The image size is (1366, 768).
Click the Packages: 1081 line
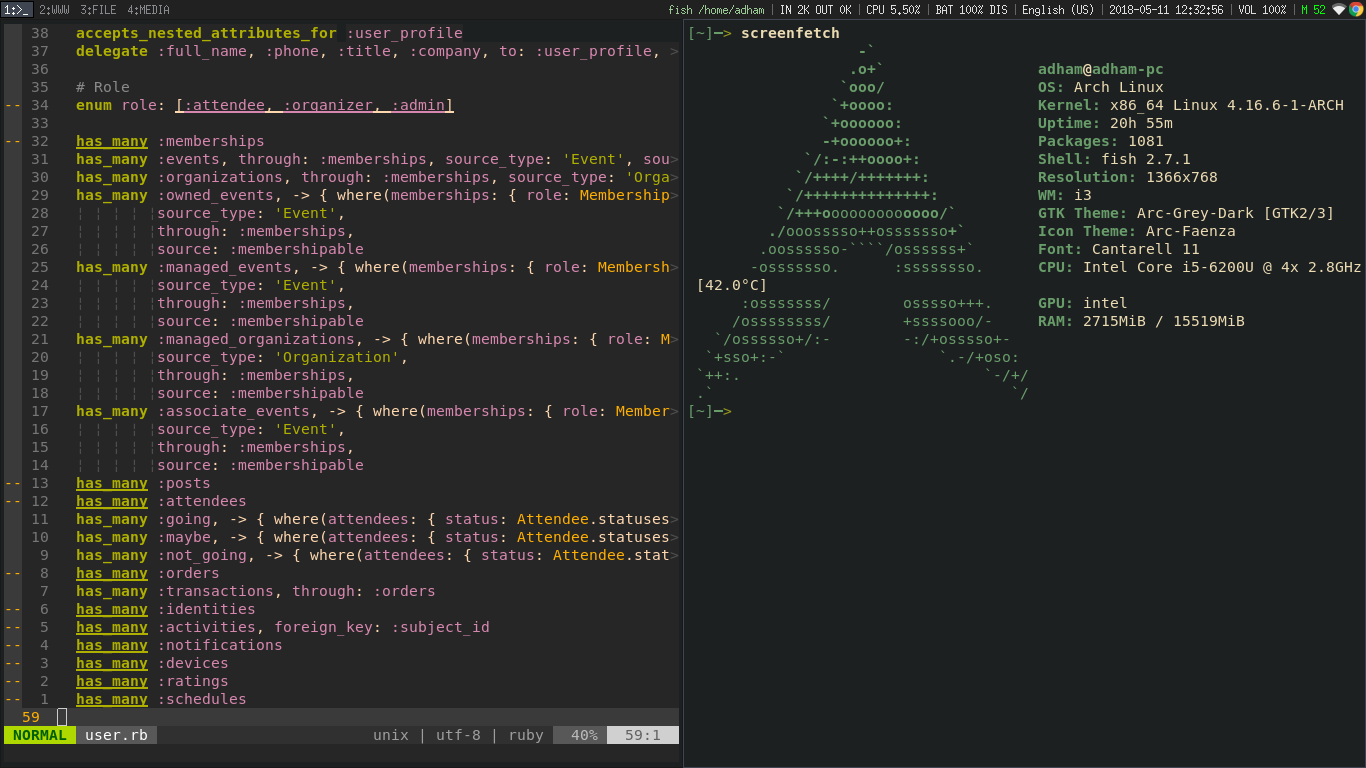coord(1101,141)
